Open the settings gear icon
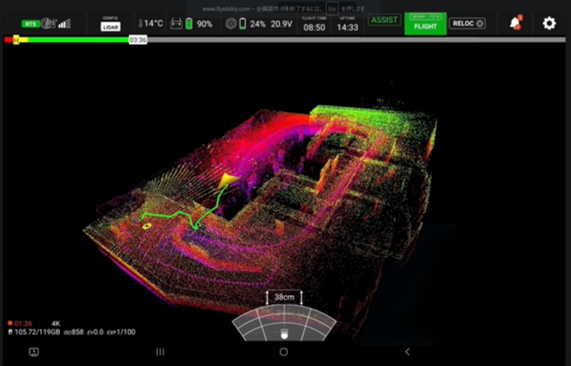This screenshot has height=366, width=571. pos(549,24)
